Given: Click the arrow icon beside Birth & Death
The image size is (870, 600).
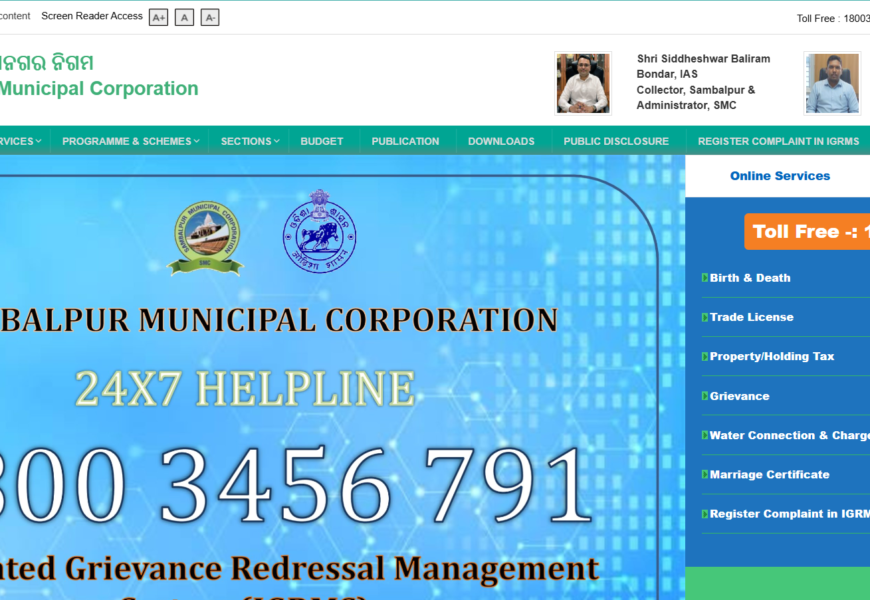Looking at the screenshot, I should 705,278.
